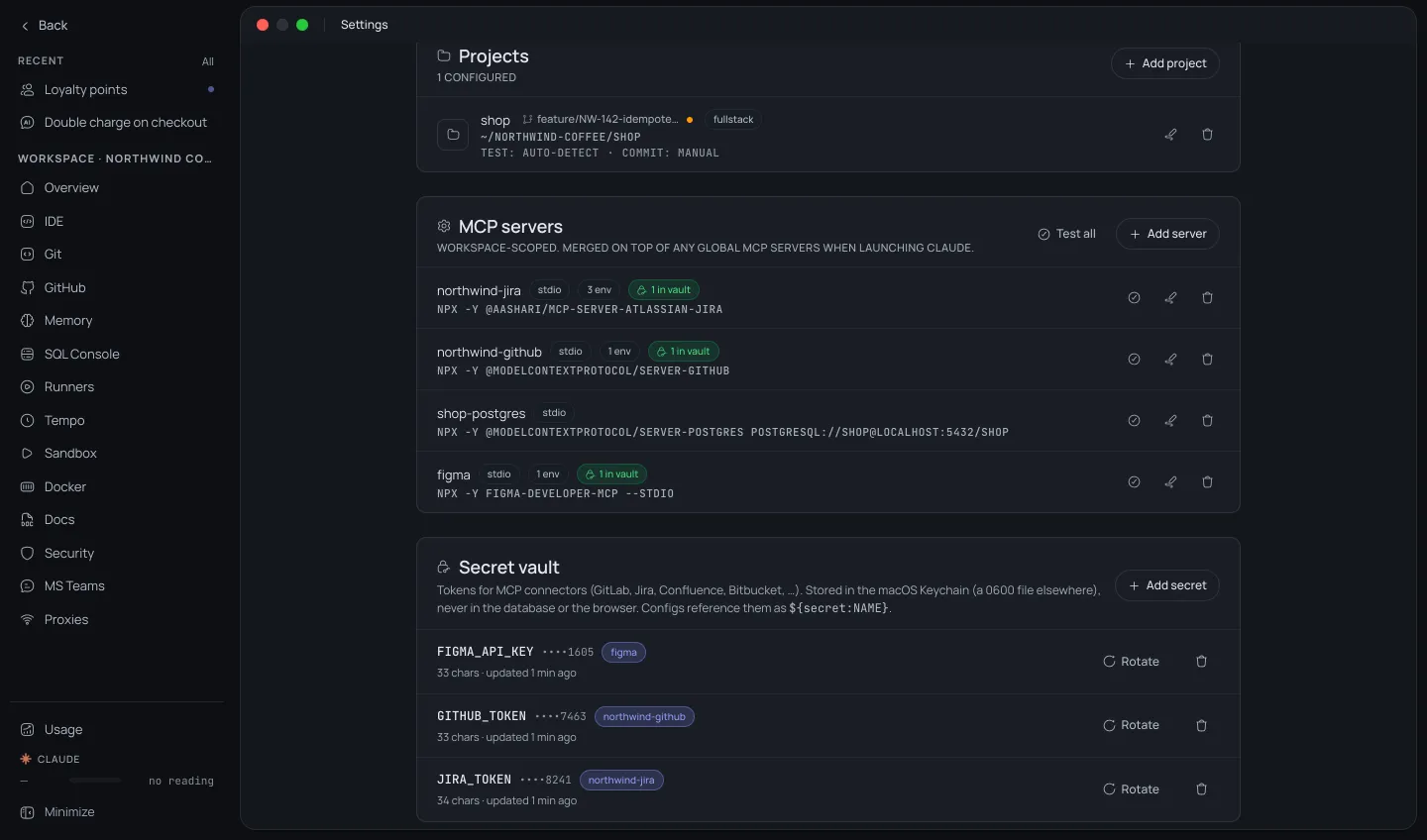Rotate the GITHUB_TOKEN secret

coord(1131,726)
